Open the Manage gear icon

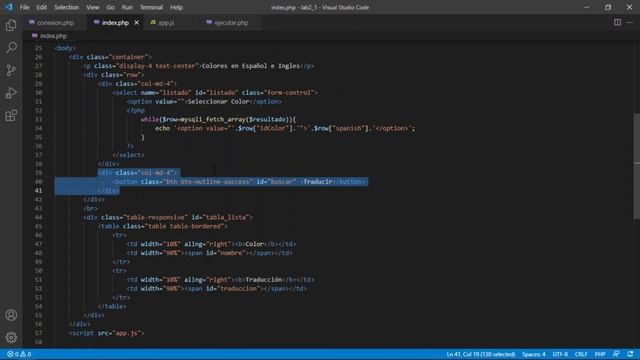tap(11, 337)
